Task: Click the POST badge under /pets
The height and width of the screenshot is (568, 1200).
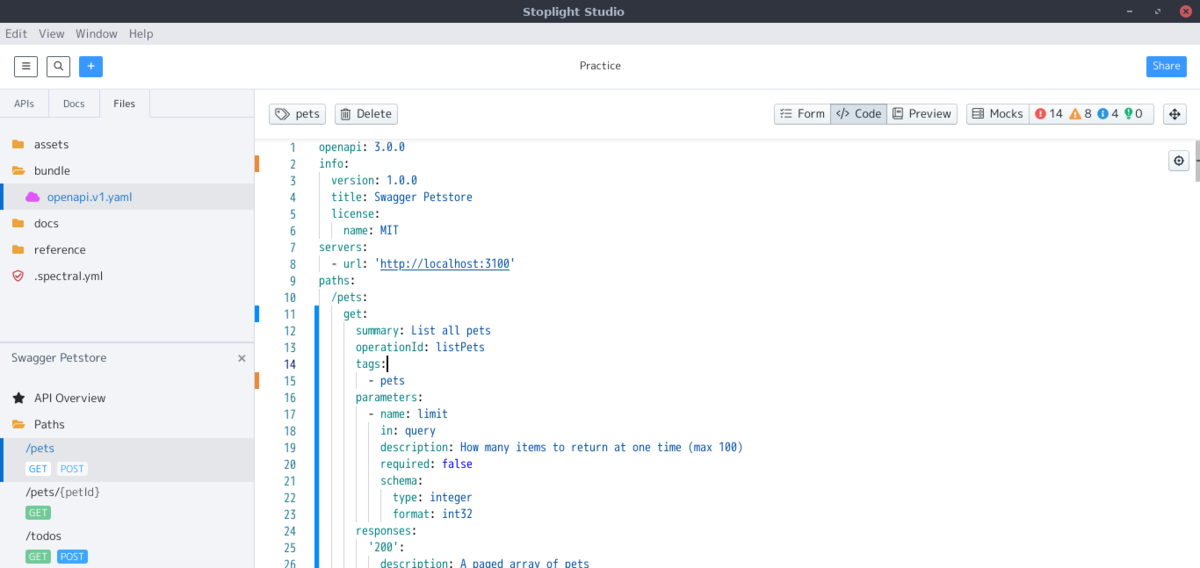Action: (72, 469)
